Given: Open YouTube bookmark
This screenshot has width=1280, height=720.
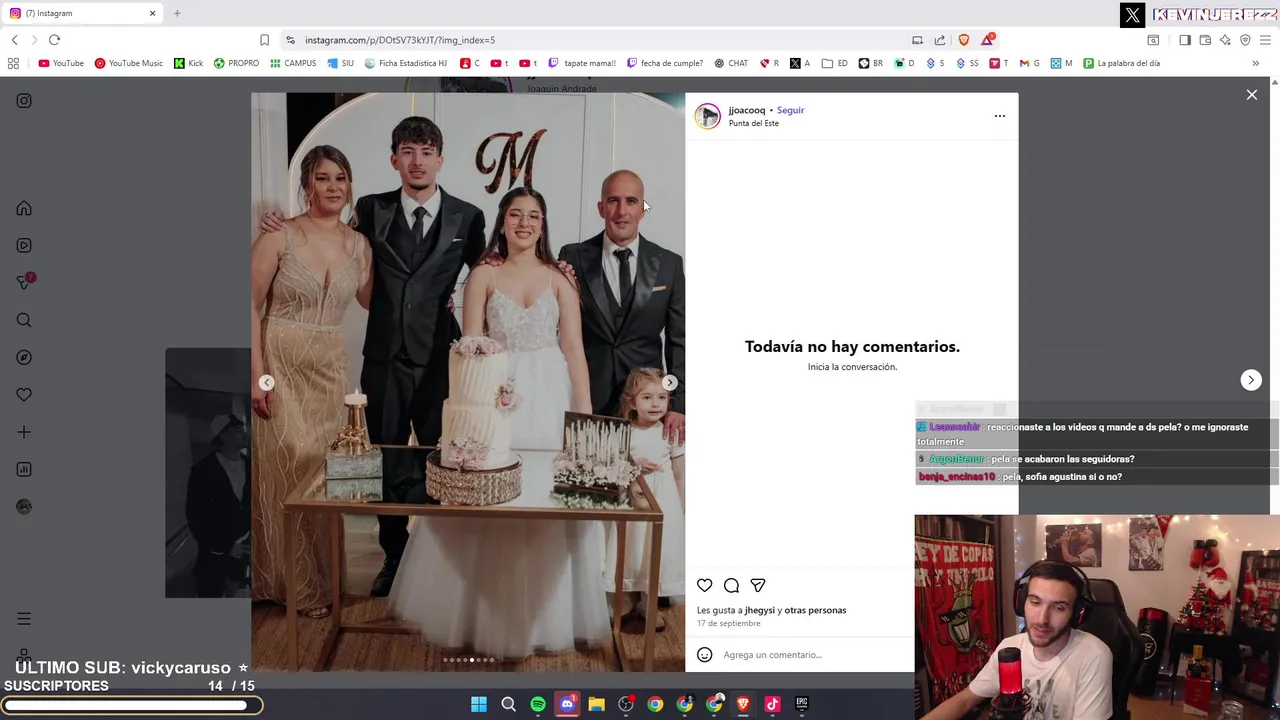Looking at the screenshot, I should [61, 63].
